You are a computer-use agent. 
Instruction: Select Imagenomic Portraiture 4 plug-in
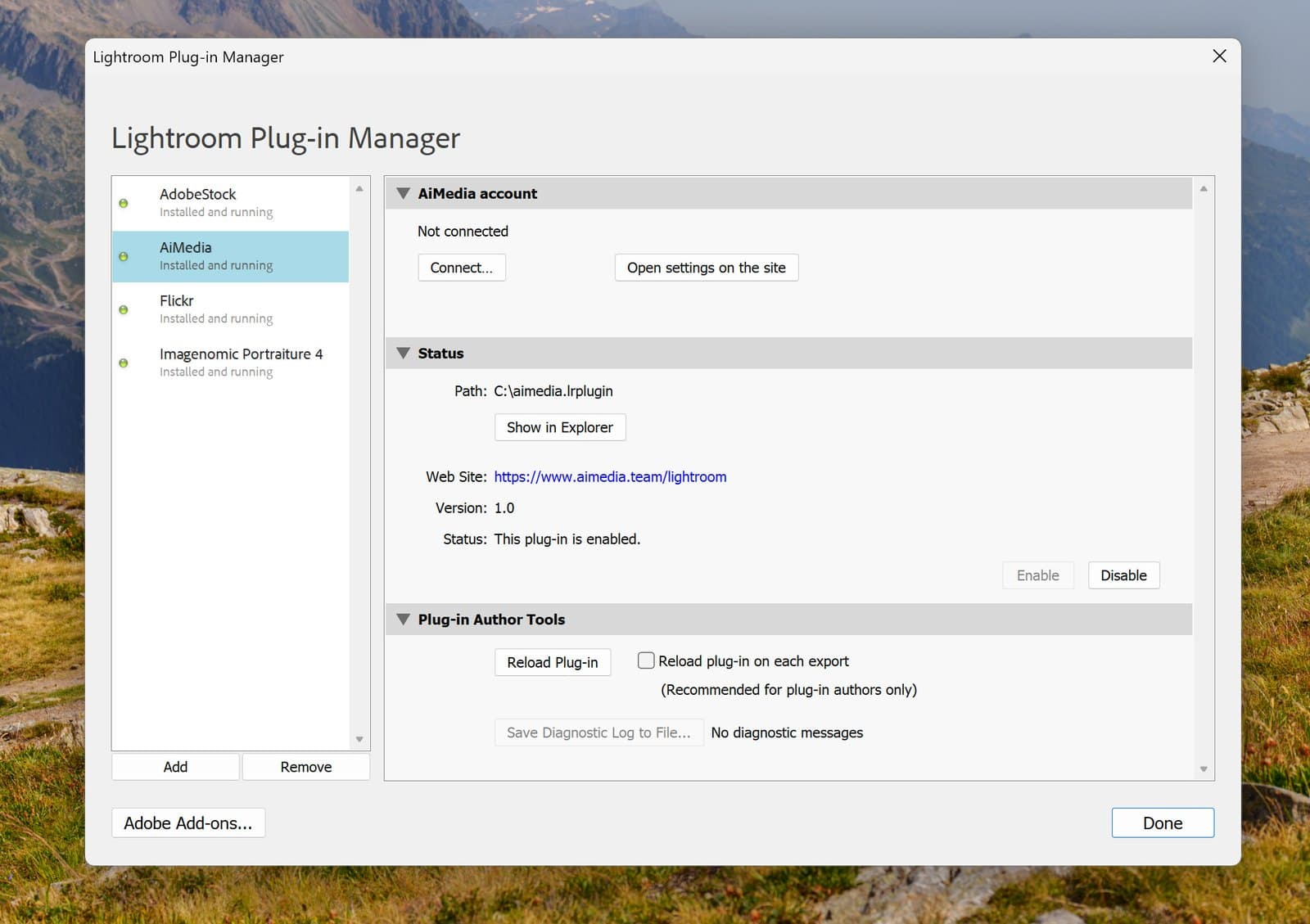coord(230,363)
